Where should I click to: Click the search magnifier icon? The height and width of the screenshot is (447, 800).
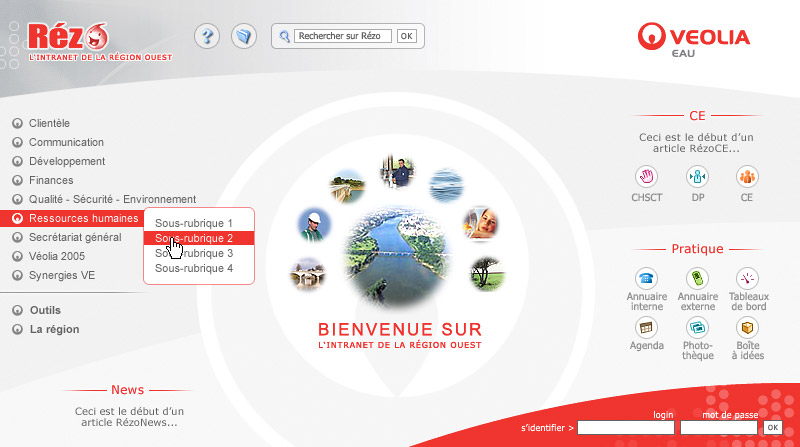coord(284,36)
